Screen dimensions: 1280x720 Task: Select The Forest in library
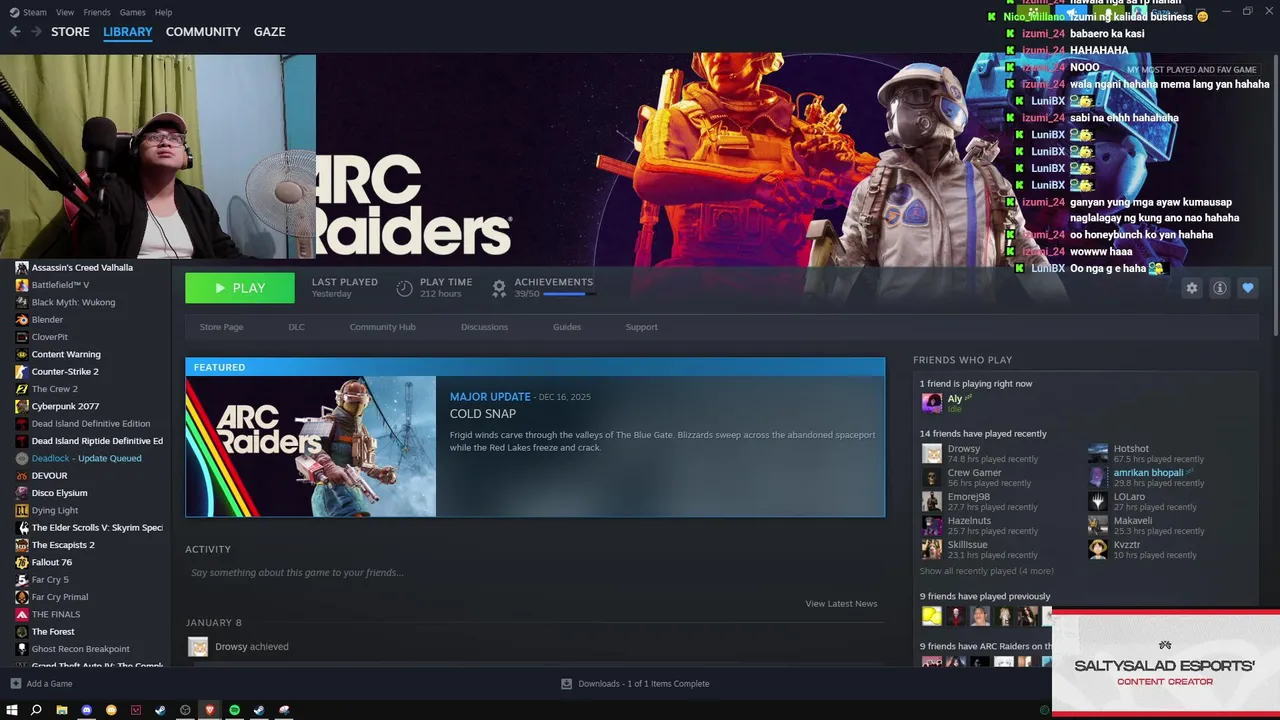[x=53, y=632]
